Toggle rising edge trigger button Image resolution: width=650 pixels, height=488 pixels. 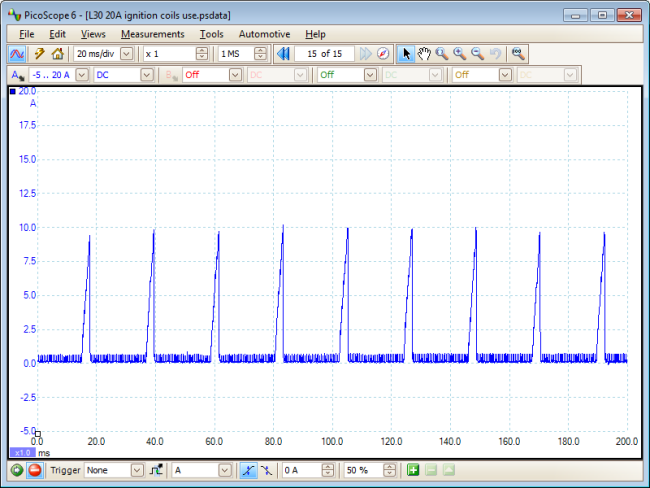tap(248, 470)
